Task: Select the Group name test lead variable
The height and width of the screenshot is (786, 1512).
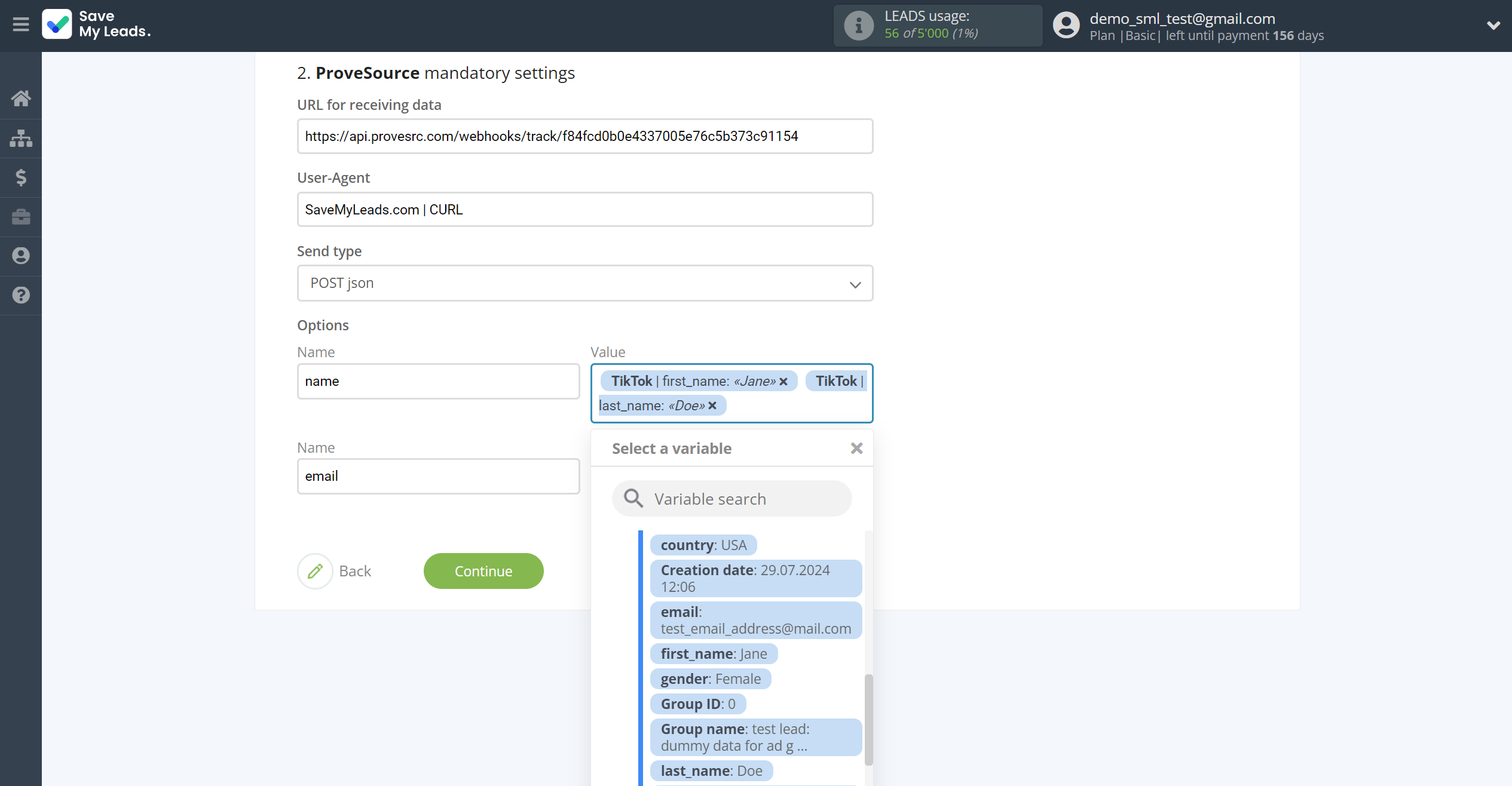Action: pyautogui.click(x=756, y=738)
